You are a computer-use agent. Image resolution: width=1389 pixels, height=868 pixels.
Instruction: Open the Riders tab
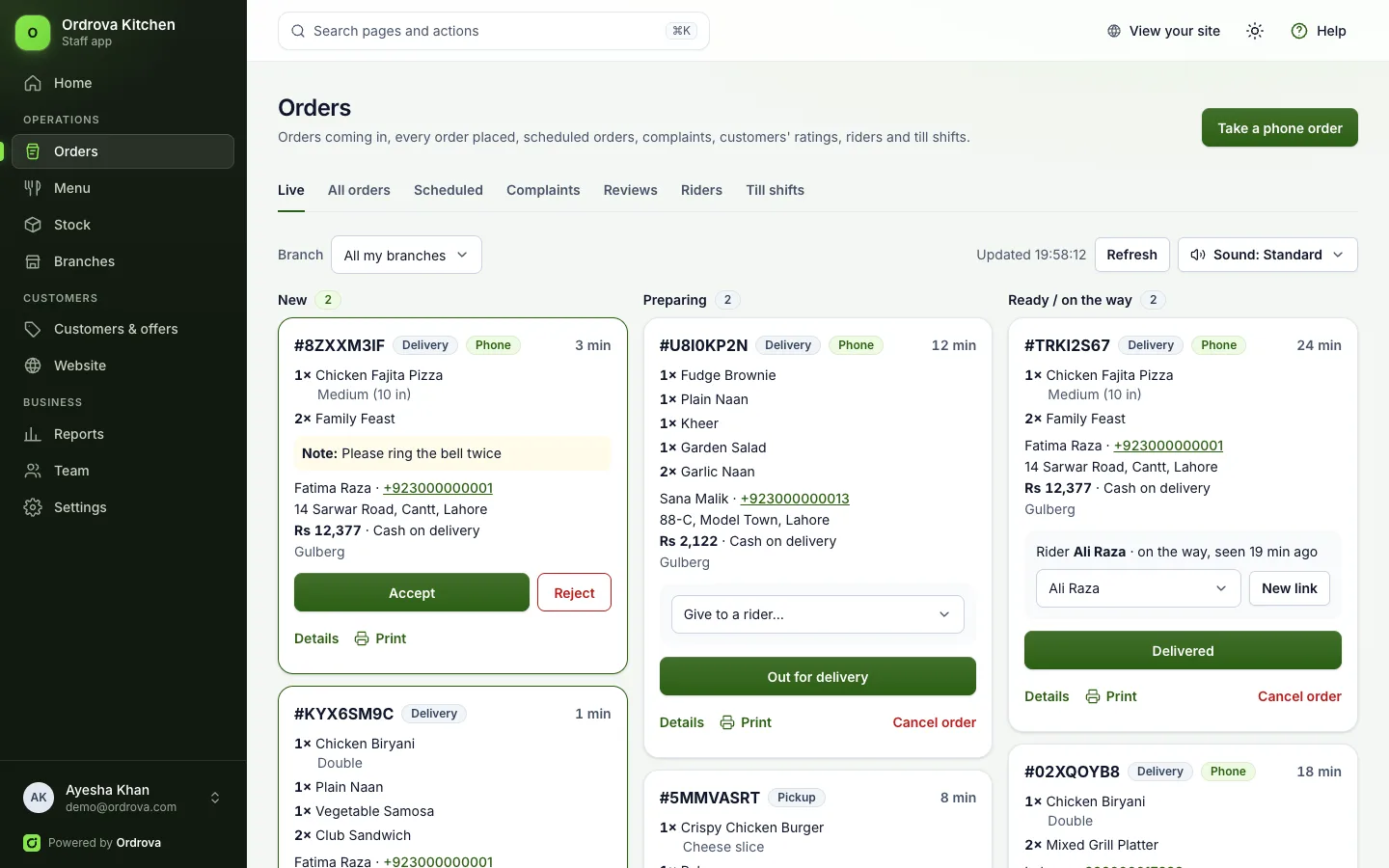[x=701, y=190]
